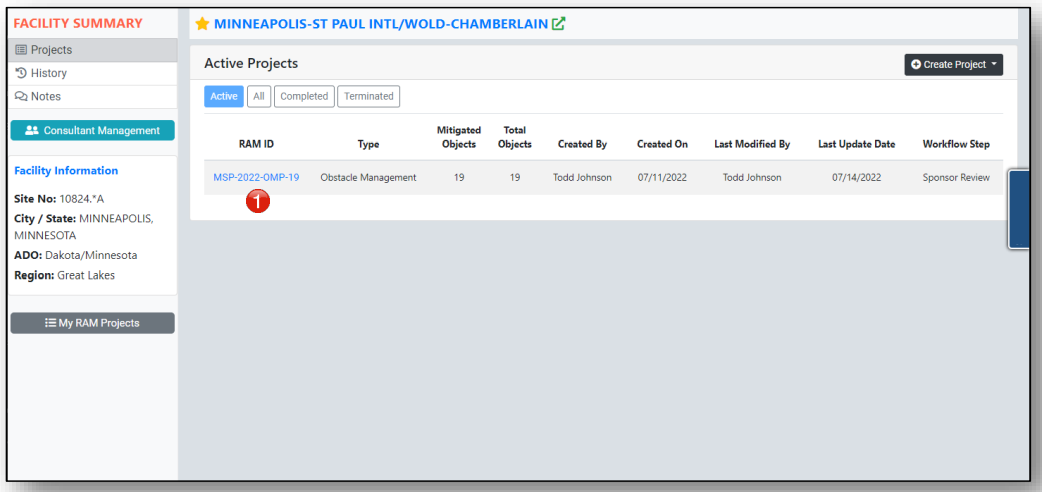Expand the Create Project dropdown

click(x=954, y=64)
